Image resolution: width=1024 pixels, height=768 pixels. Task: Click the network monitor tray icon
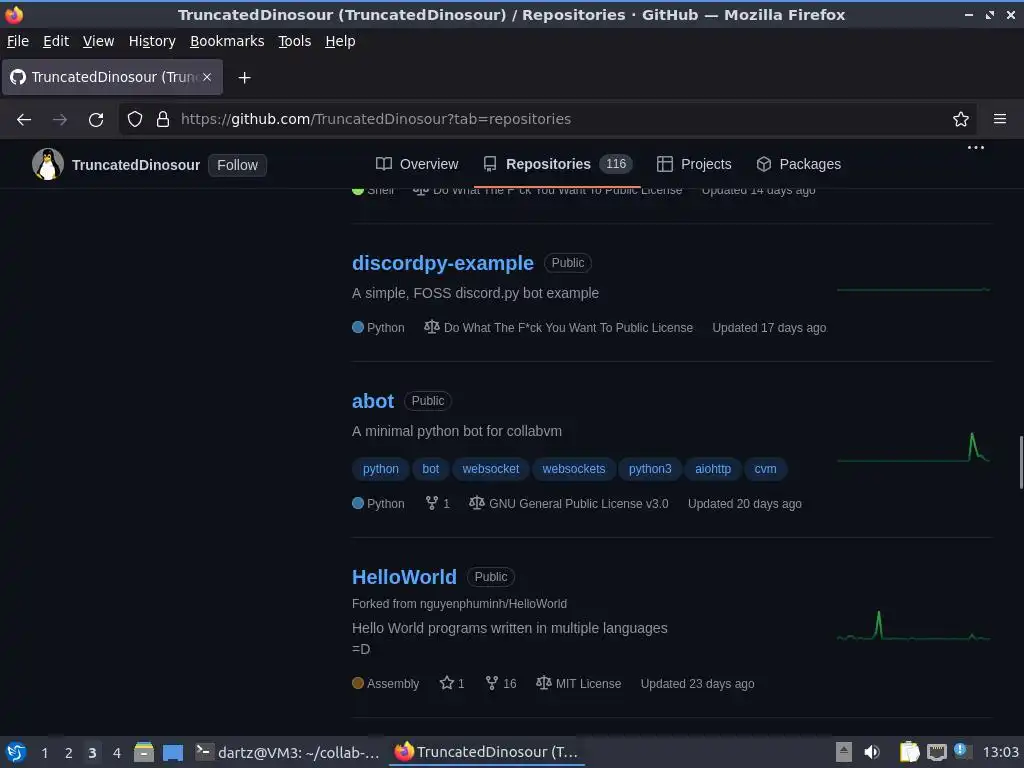(x=936, y=752)
